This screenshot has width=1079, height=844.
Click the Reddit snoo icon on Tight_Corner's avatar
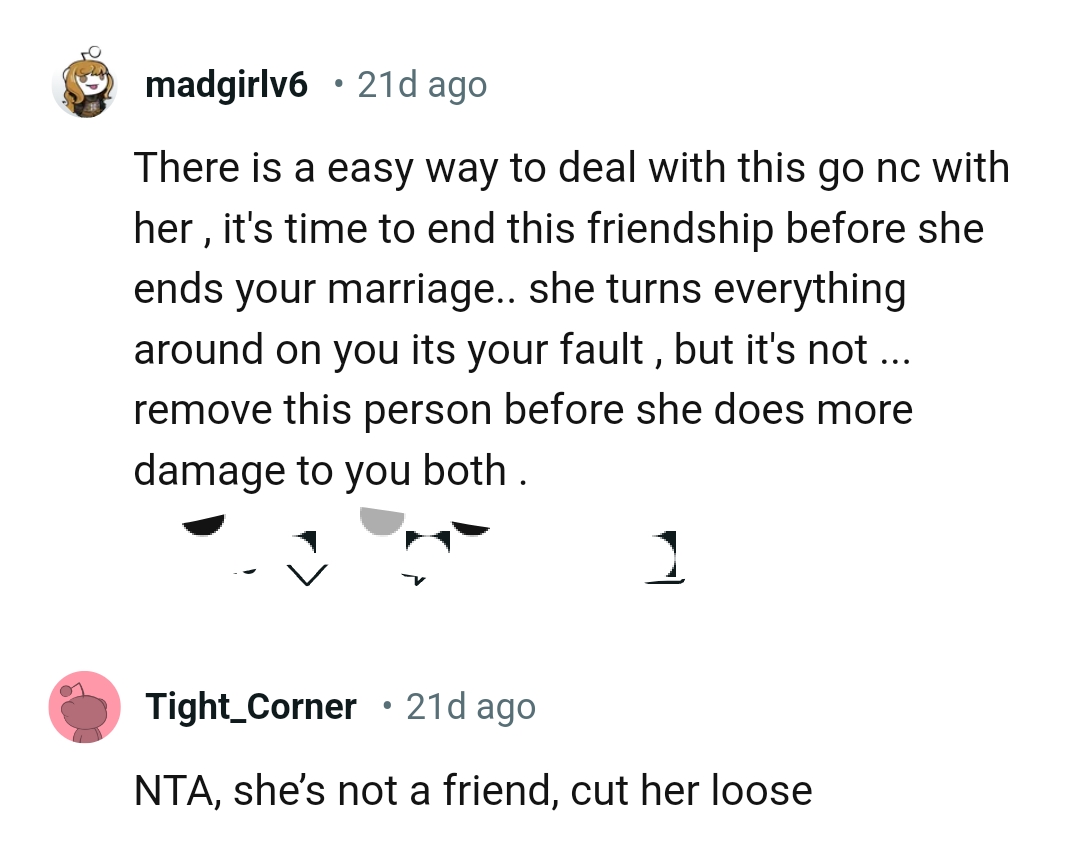click(x=85, y=707)
